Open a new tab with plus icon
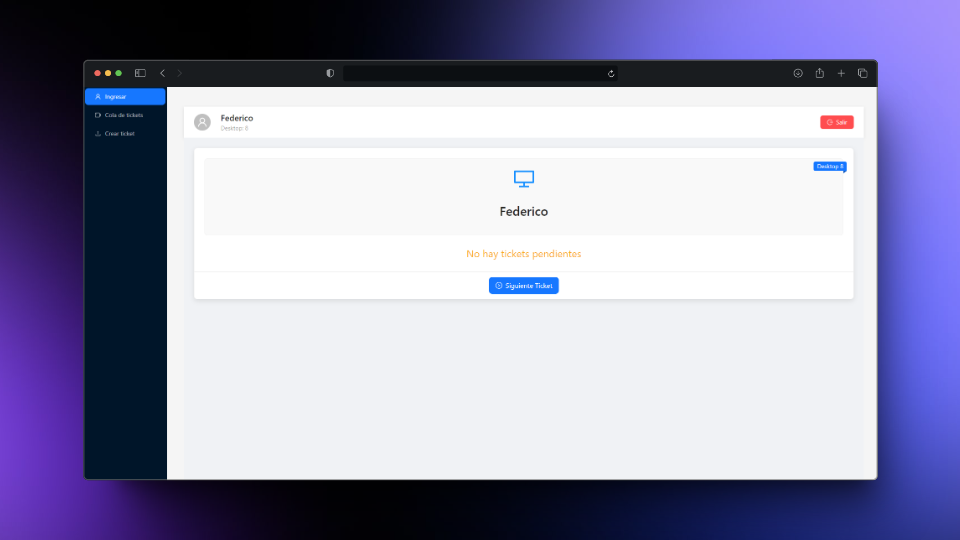The image size is (960, 540). coord(841,73)
